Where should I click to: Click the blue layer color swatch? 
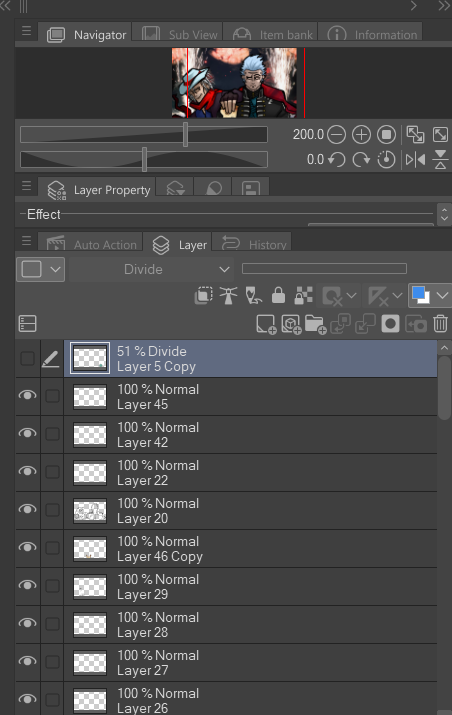420,295
